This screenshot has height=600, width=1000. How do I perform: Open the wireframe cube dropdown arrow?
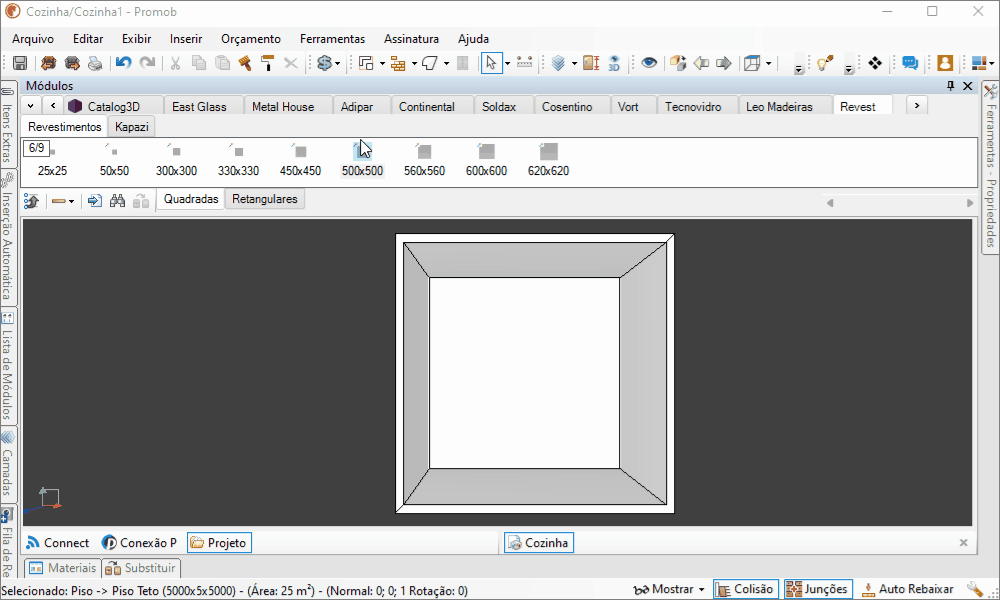pos(768,63)
